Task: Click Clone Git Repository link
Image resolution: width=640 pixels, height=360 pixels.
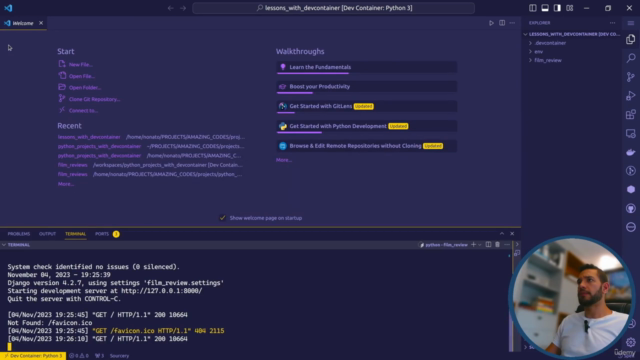Action: (x=95, y=99)
